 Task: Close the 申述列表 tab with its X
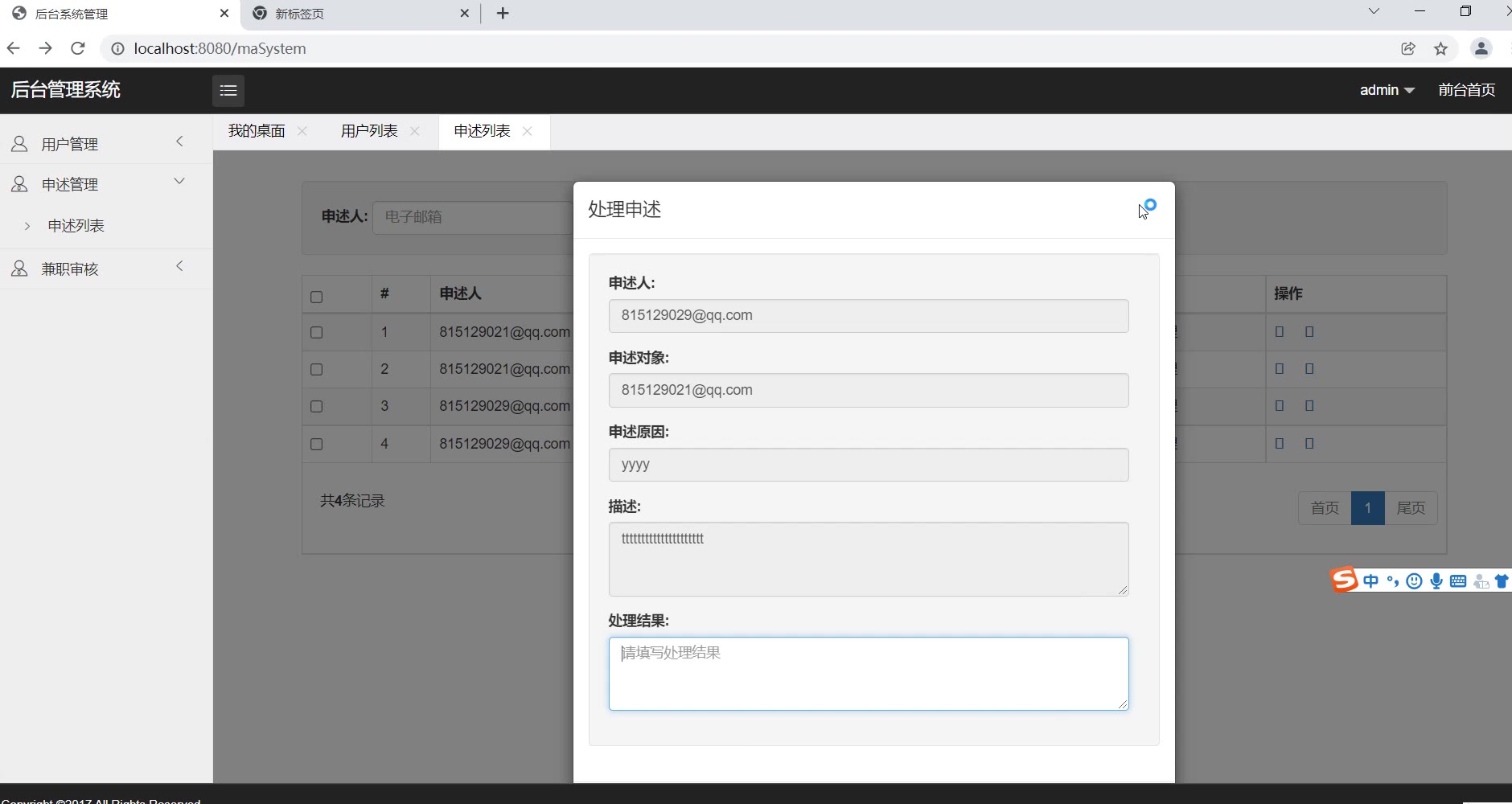pyautogui.click(x=528, y=131)
